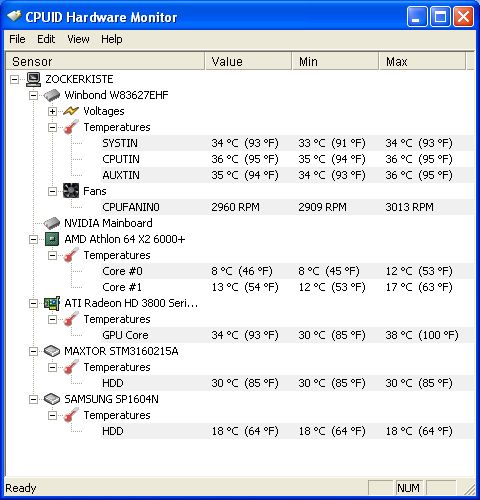
Task: Collapse Temperatures under SAMSUNG SP1604N
Action: (x=52, y=415)
